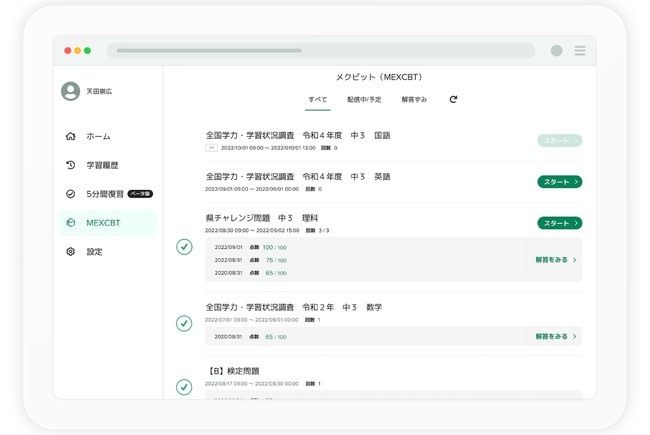Click date range 2022/09/01 09:00 under 英語
Image resolution: width=650 pixels, height=435 pixels.
click(x=252, y=189)
